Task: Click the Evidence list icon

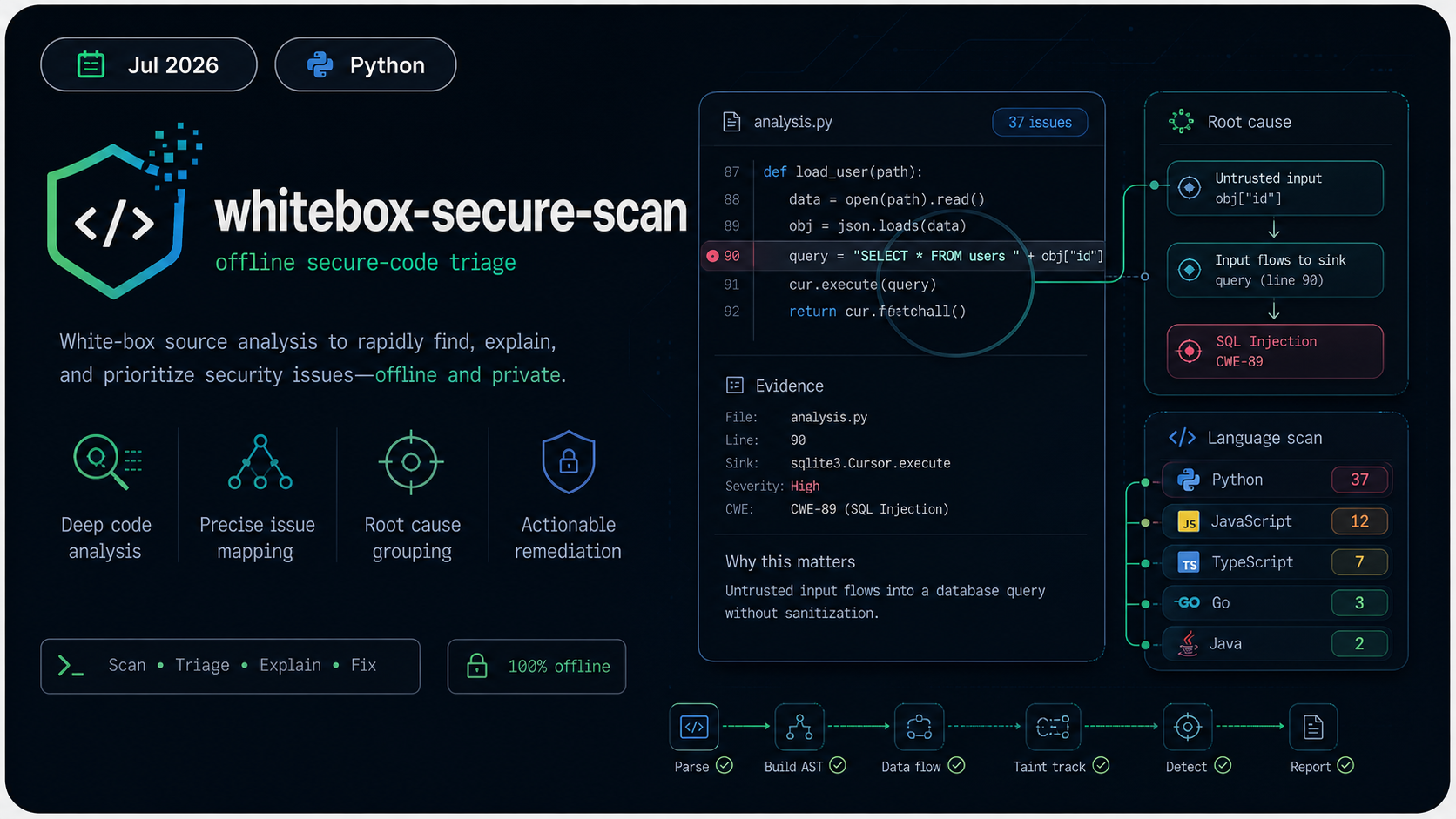Action: (x=734, y=385)
